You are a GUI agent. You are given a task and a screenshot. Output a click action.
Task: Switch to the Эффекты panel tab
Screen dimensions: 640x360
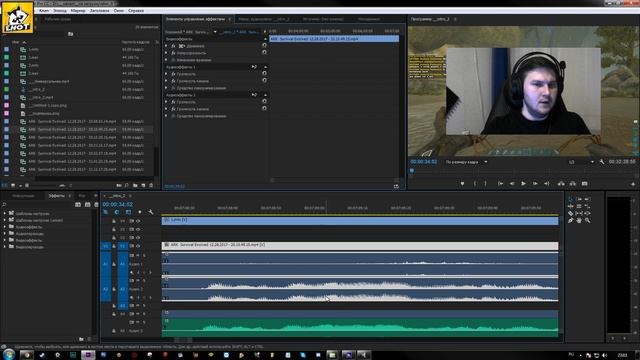pos(57,196)
